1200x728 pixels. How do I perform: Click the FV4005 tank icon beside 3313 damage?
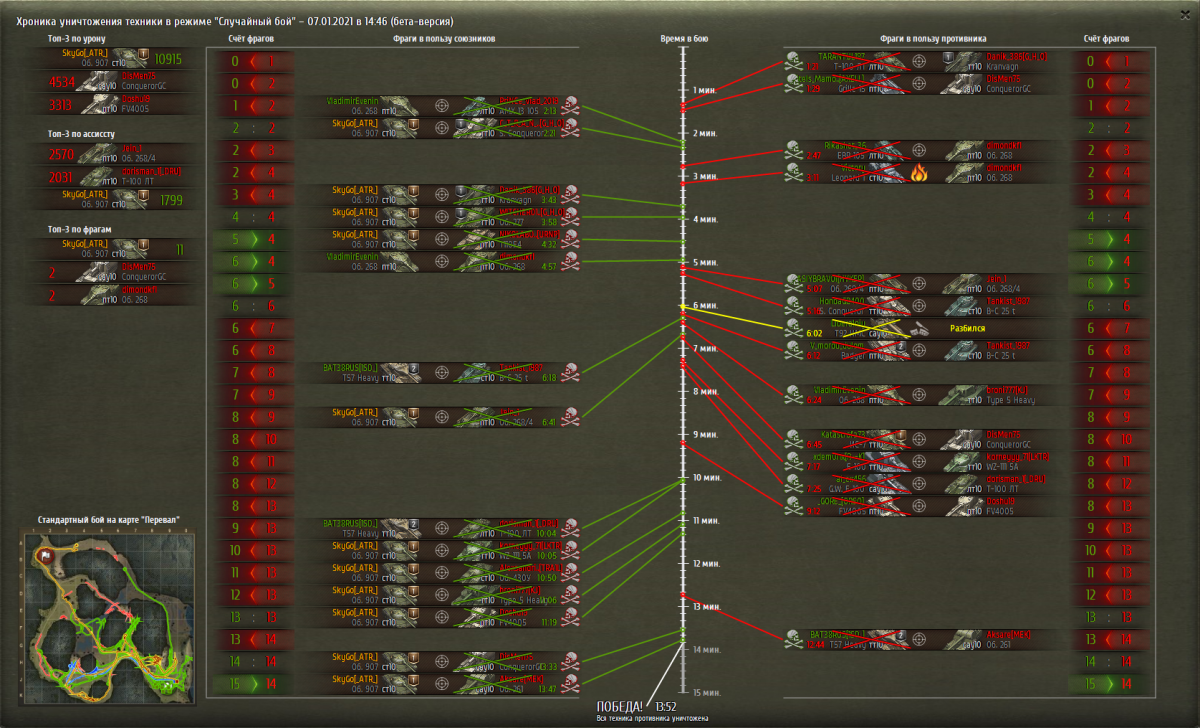pyautogui.click(x=100, y=104)
